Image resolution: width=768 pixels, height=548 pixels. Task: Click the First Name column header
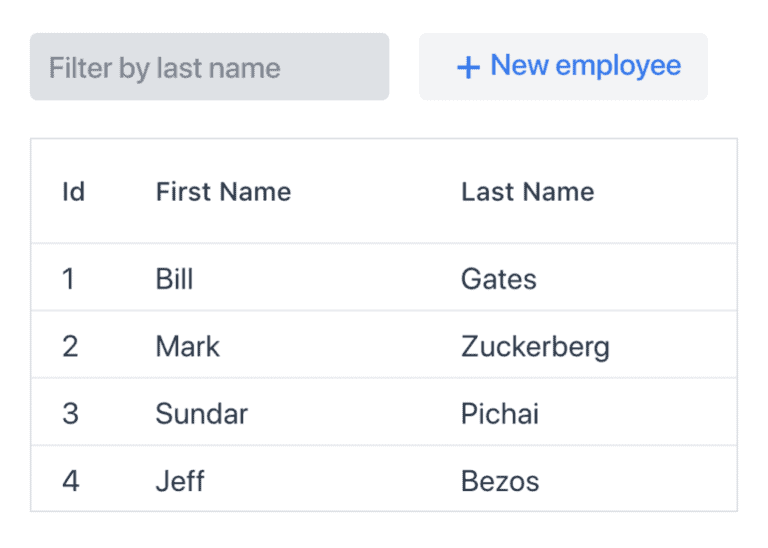[223, 191]
